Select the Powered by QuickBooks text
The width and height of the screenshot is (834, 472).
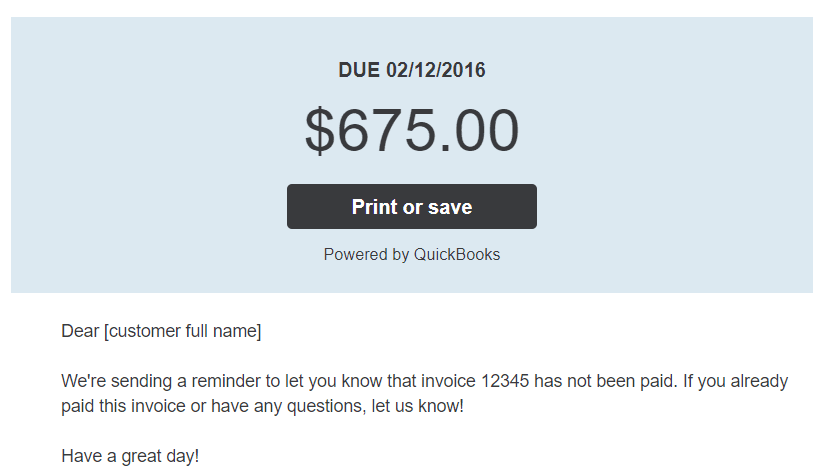click(x=412, y=254)
